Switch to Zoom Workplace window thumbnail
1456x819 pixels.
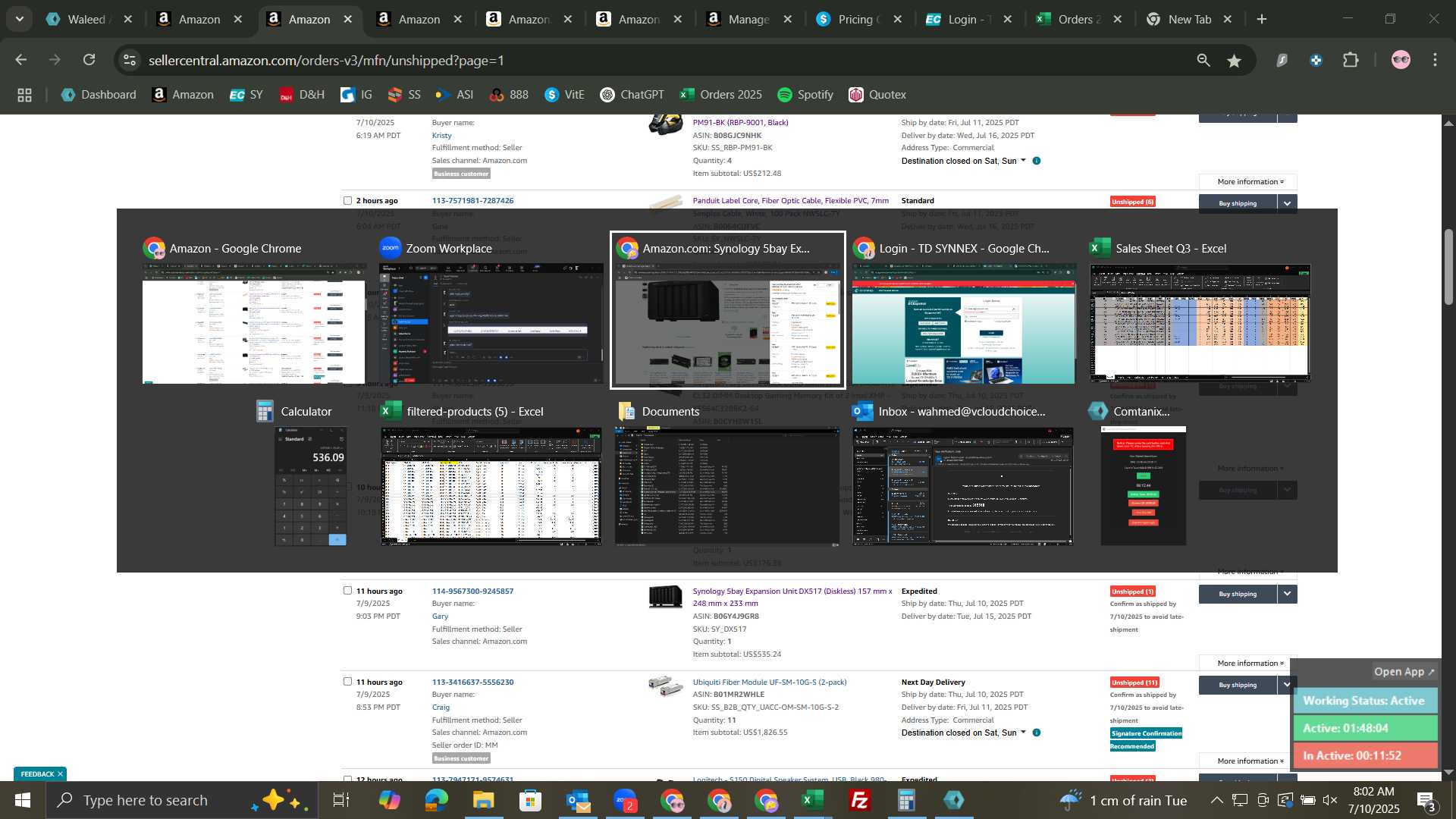tap(491, 312)
